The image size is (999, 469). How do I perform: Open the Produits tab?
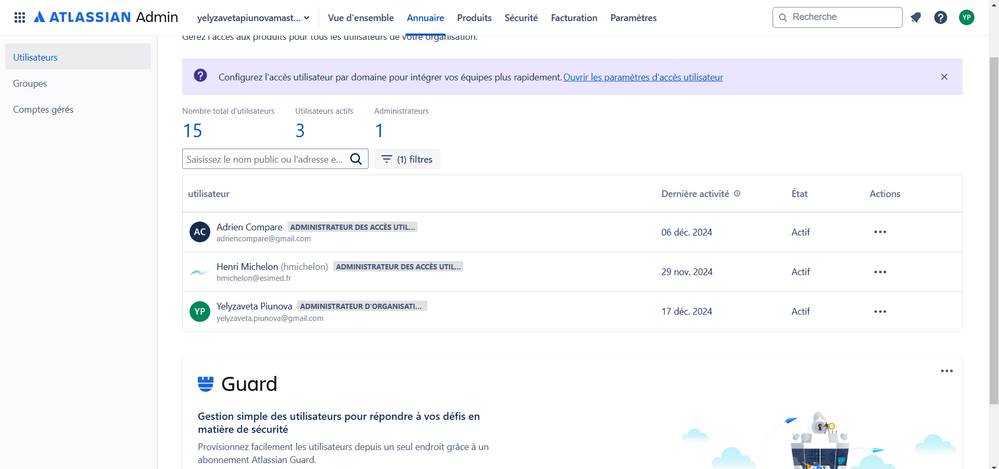click(474, 18)
